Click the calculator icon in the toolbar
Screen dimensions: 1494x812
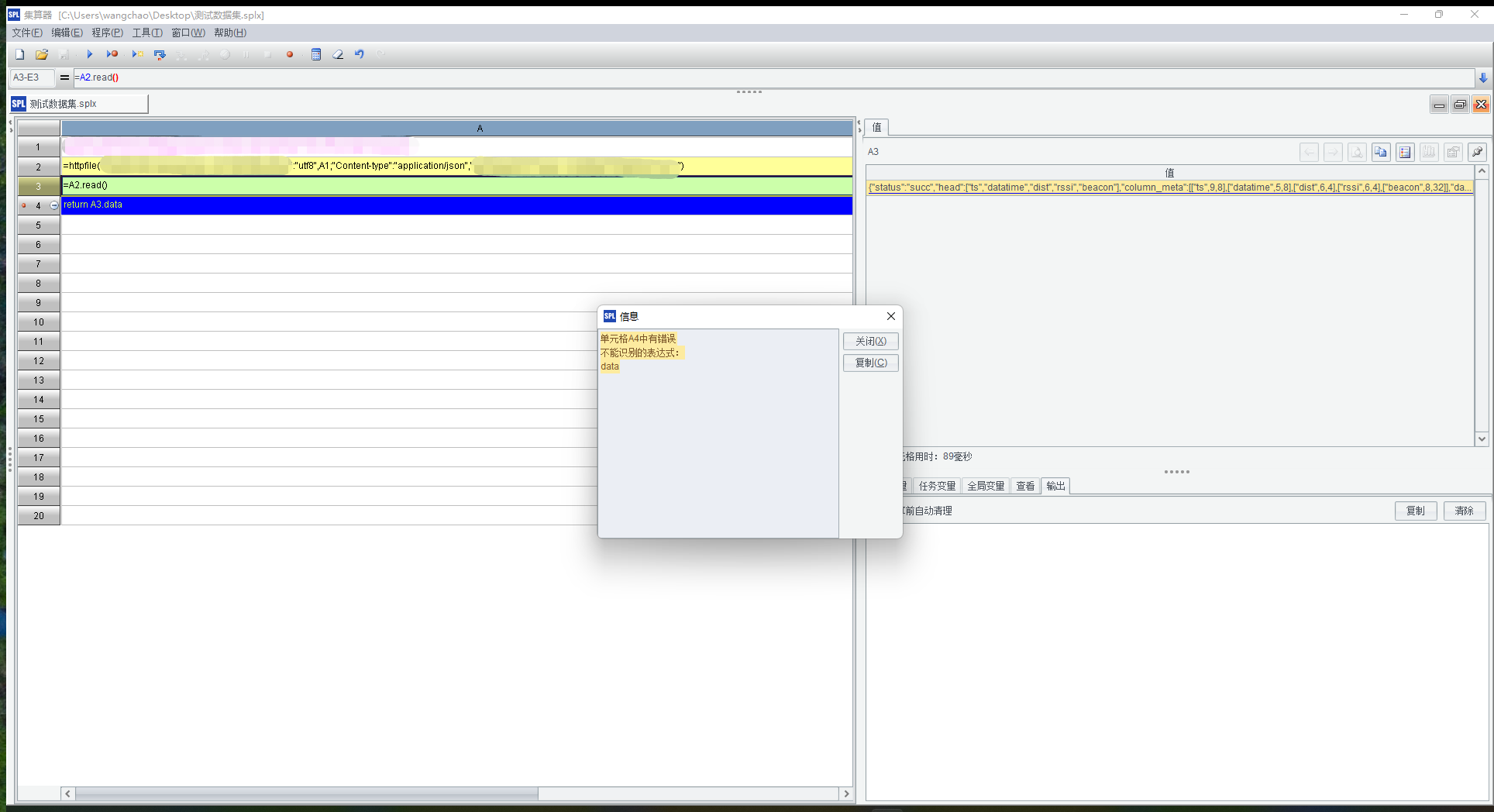[x=316, y=54]
